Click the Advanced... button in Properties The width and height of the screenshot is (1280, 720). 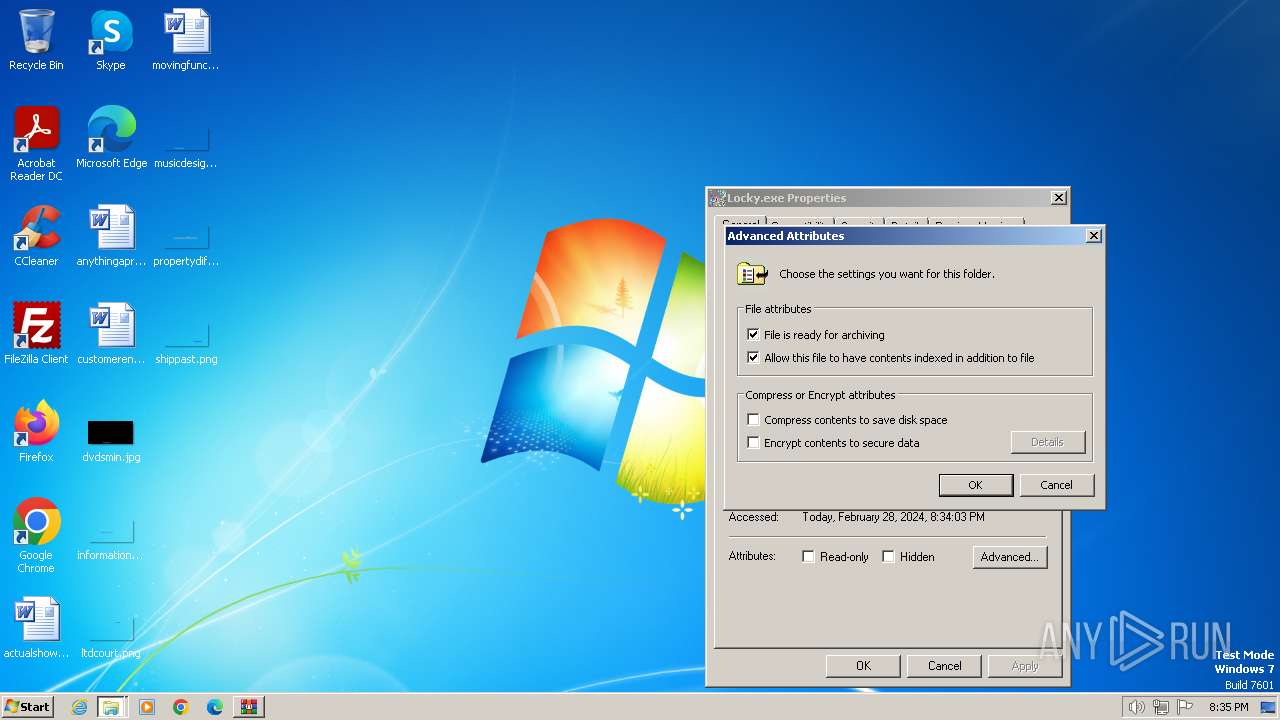click(x=1010, y=557)
